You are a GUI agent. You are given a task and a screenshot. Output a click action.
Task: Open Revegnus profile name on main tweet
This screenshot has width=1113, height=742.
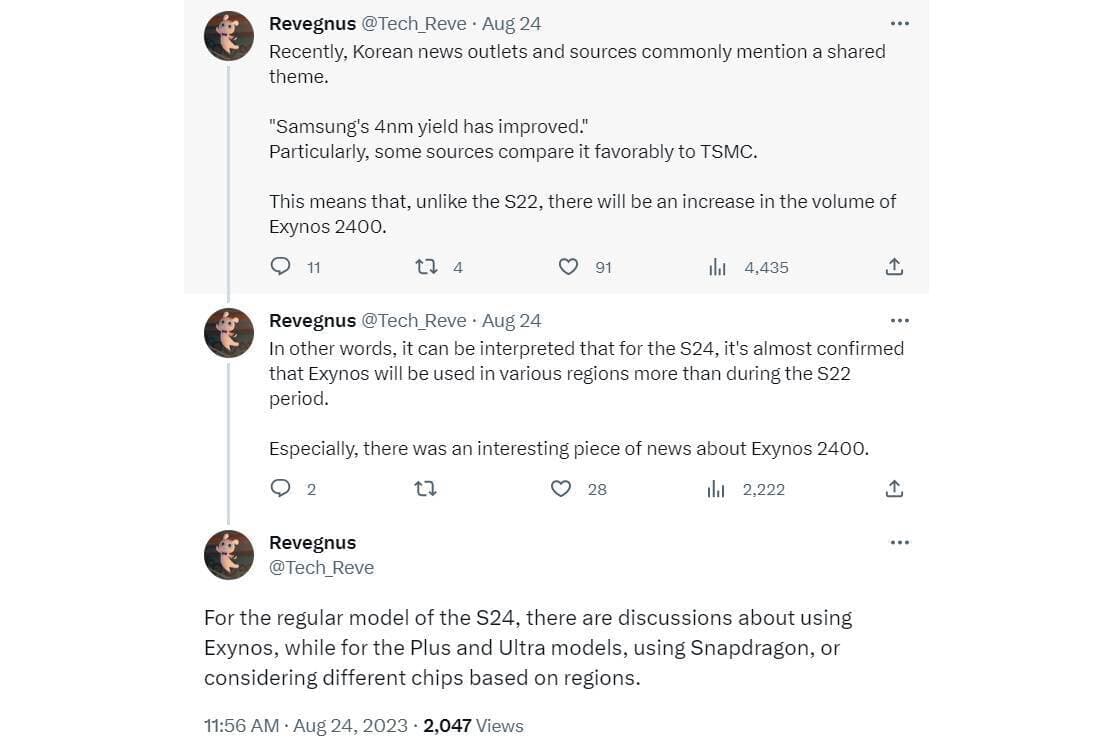point(312,543)
